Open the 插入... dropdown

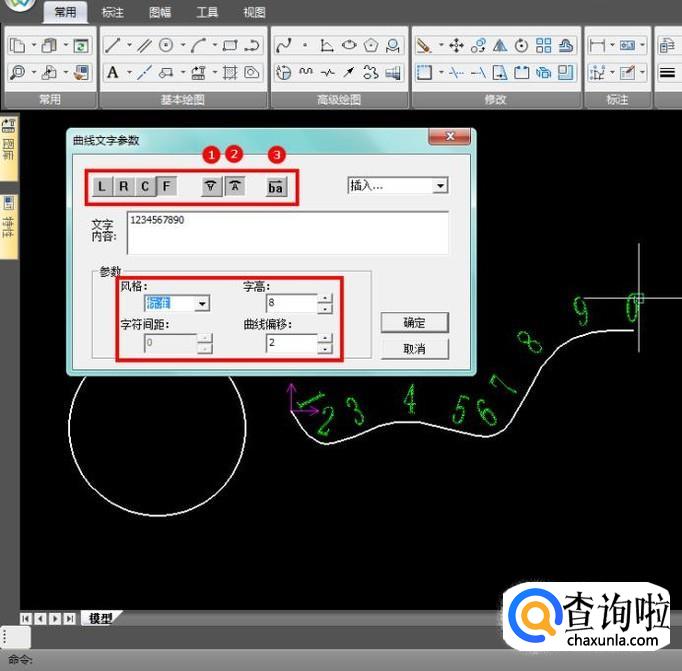tap(441, 186)
